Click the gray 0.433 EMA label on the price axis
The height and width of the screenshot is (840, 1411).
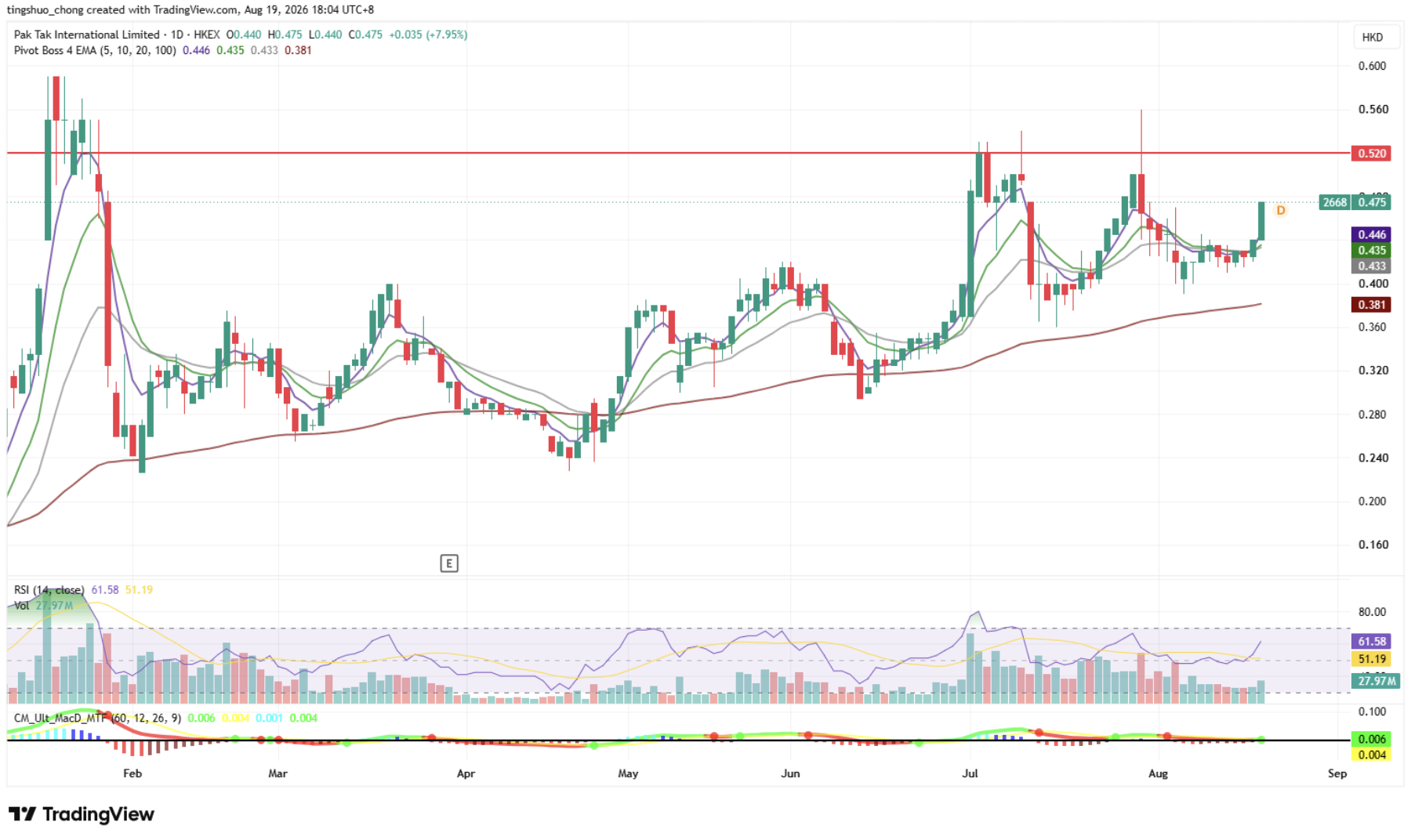1372,266
